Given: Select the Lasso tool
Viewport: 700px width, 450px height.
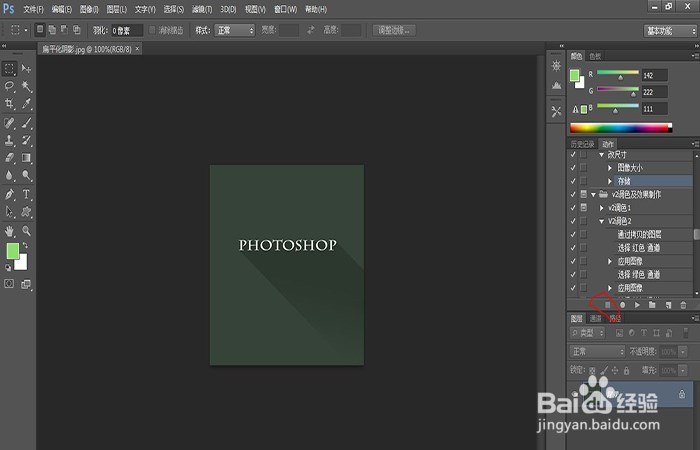Looking at the screenshot, I should [9, 86].
